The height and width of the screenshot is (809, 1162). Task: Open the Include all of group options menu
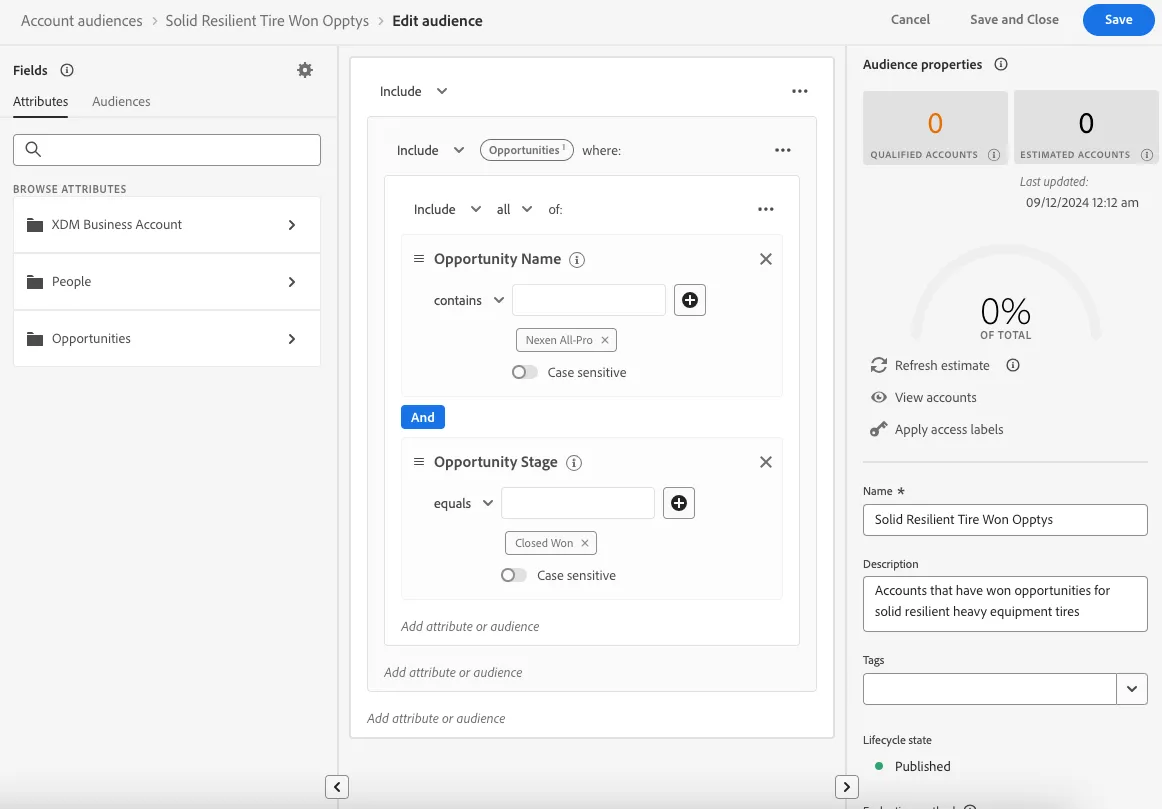tap(766, 210)
